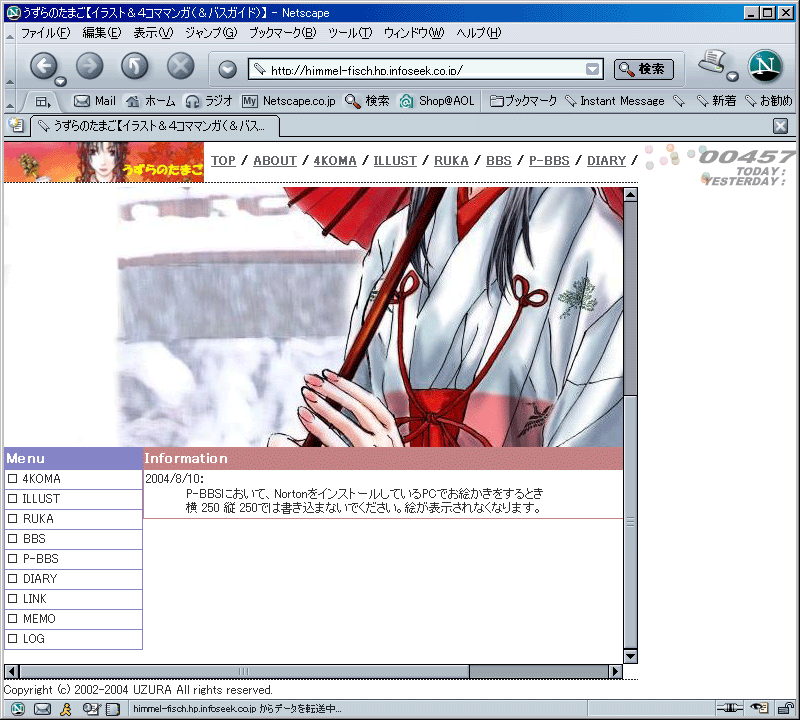
Task: Open the 表示(V) menu
Action: 153,33
